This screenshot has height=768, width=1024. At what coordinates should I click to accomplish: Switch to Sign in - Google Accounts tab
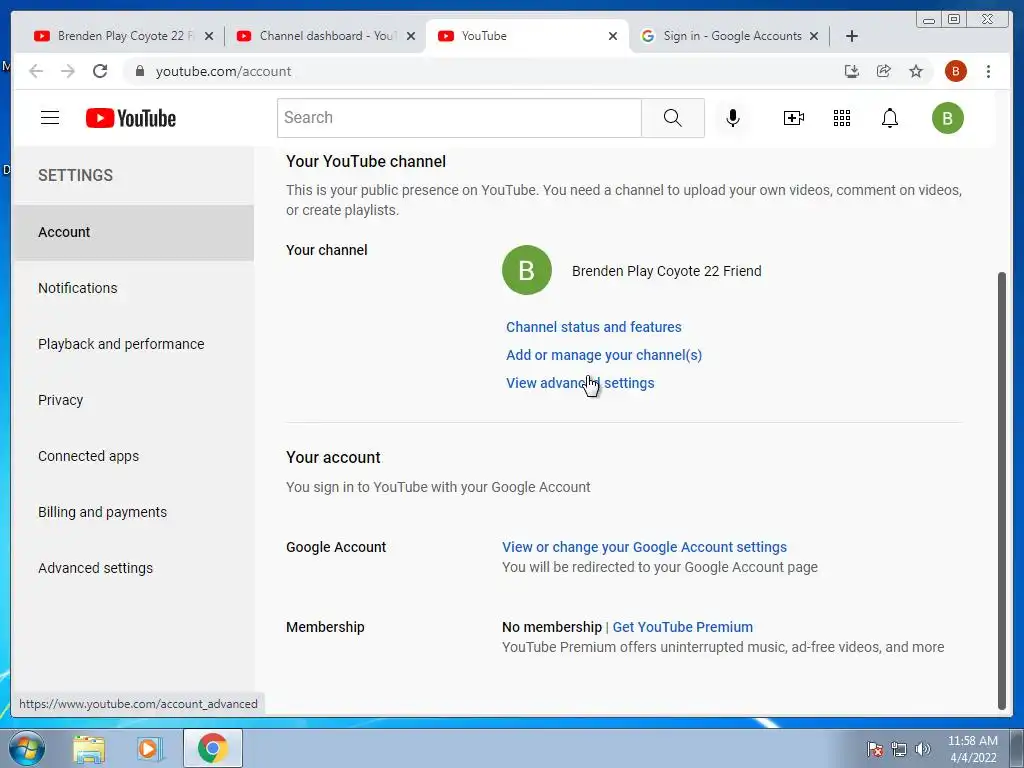[729, 36]
